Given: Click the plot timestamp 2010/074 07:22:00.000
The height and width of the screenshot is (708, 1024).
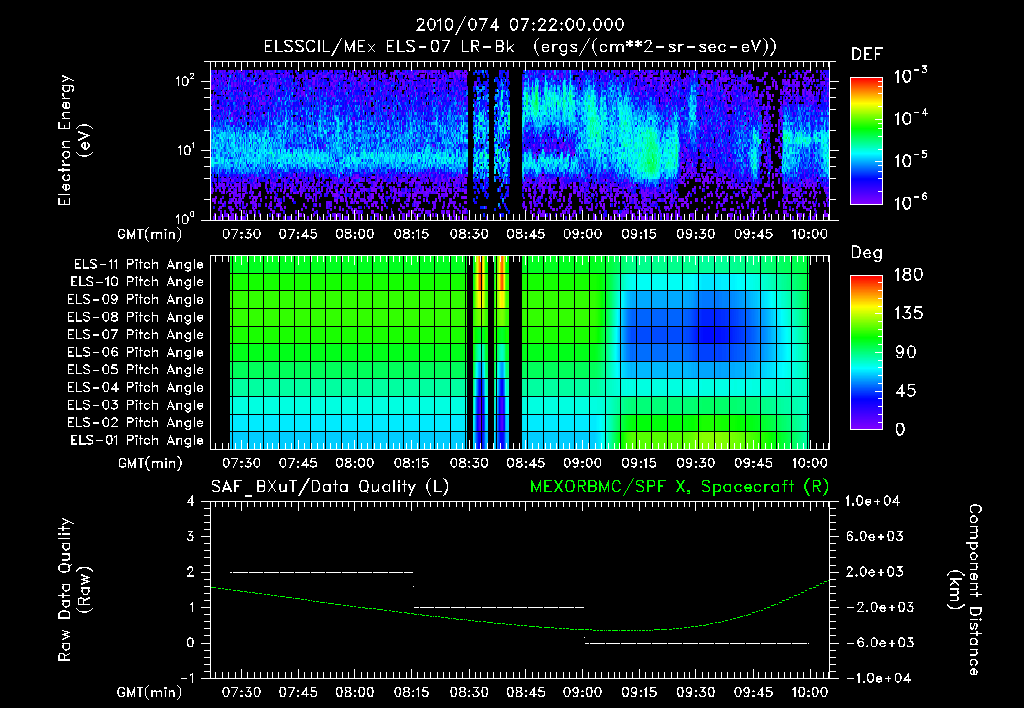Looking at the screenshot, I should click(x=520, y=25).
